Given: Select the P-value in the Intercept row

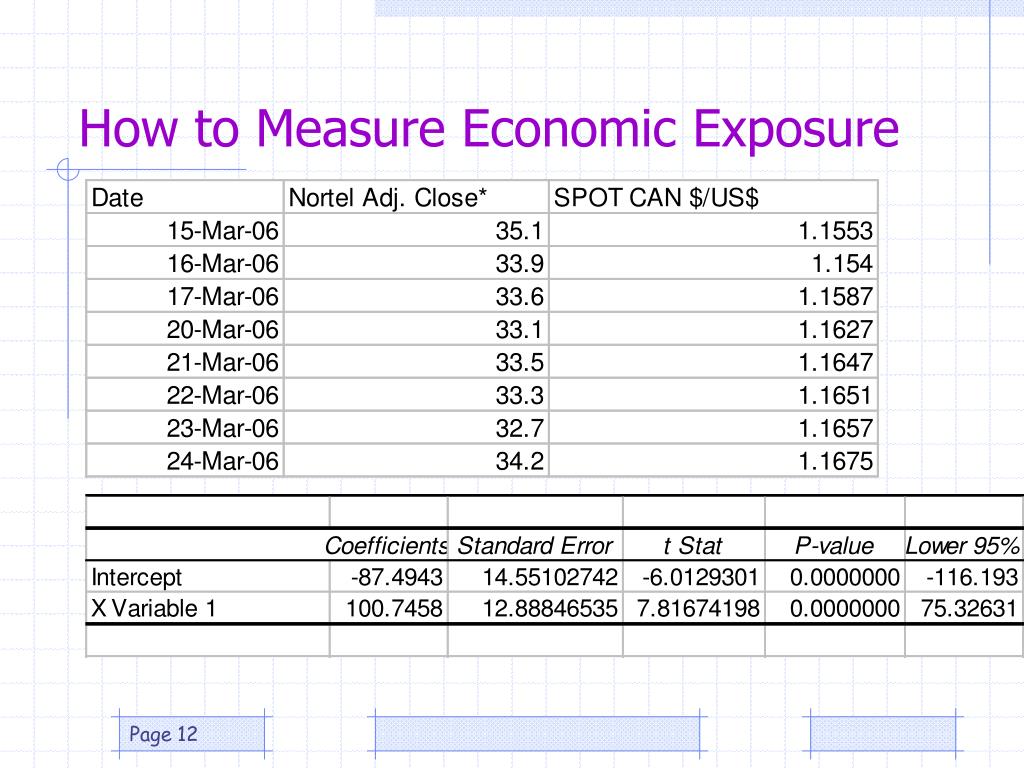Looking at the screenshot, I should click(x=835, y=577).
